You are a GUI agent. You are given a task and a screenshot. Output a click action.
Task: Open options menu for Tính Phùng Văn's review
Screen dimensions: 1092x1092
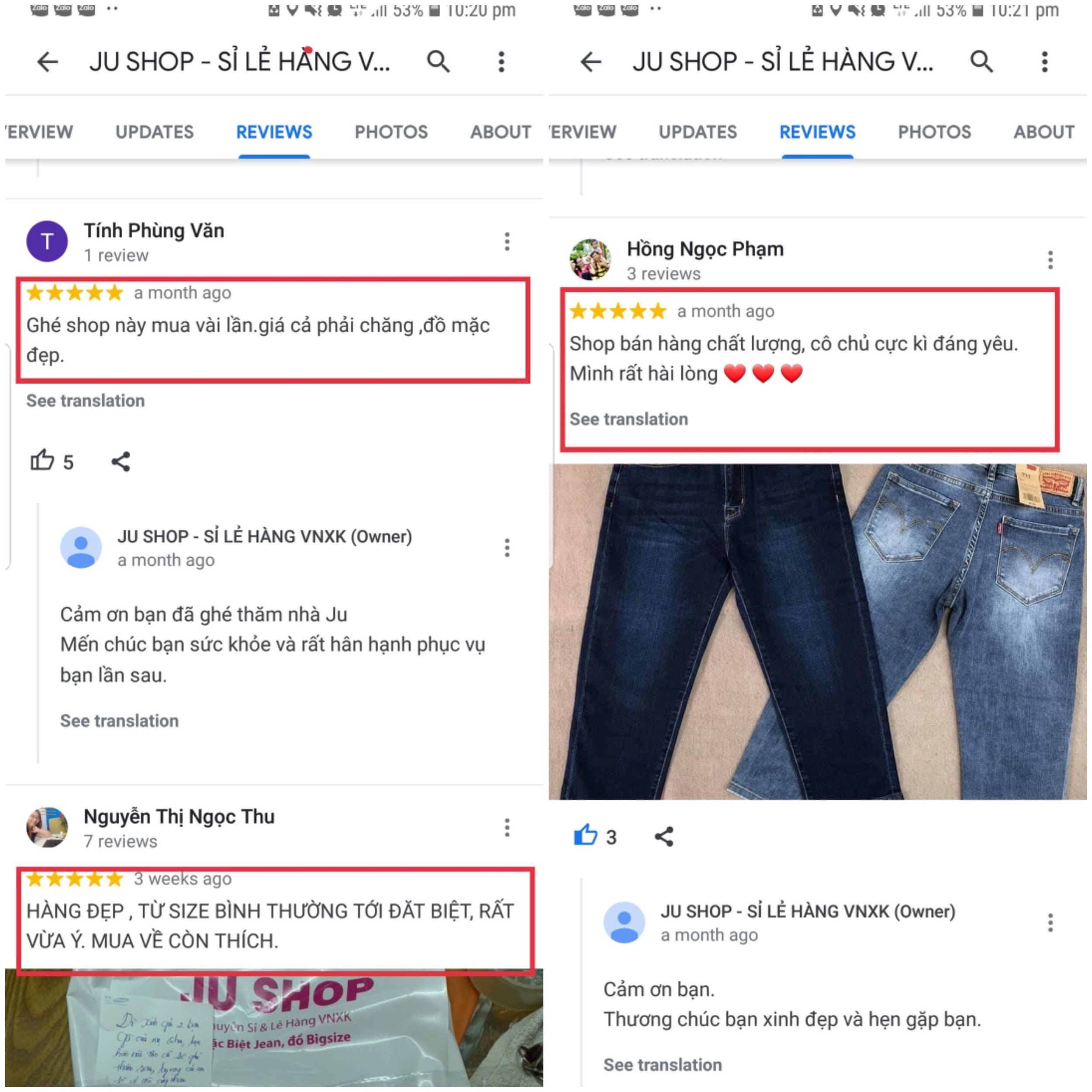tap(507, 242)
